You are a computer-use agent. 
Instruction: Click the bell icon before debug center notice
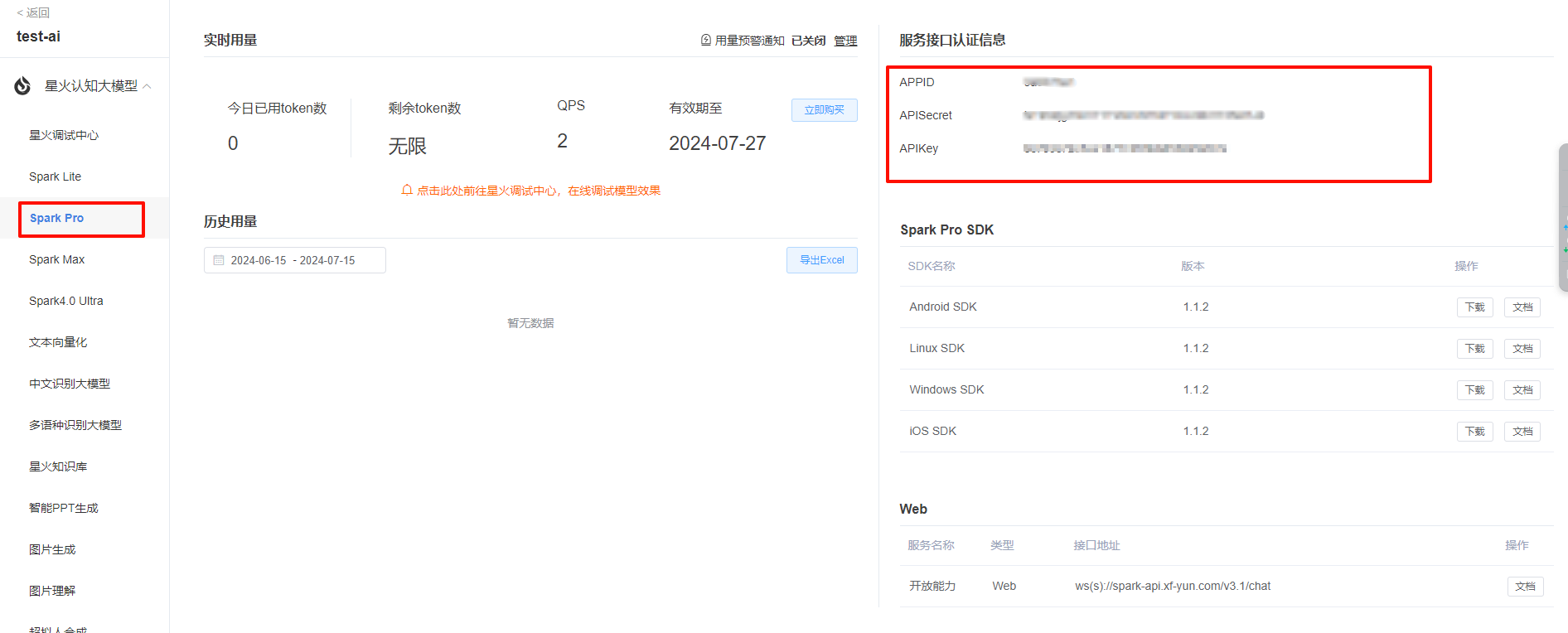click(x=407, y=190)
